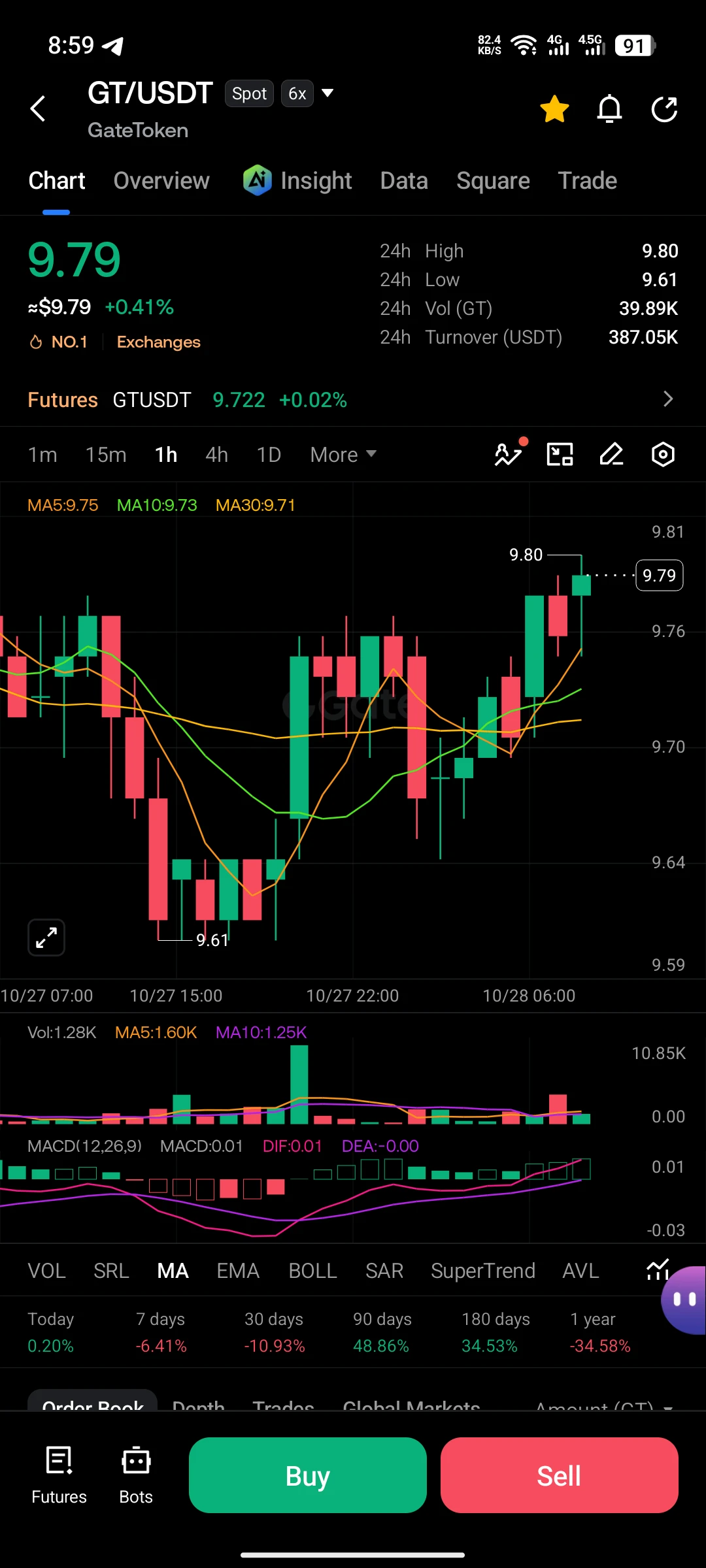Open the purple floating assistant bubble
Screen dimensions: 706x1568
coord(684,1300)
